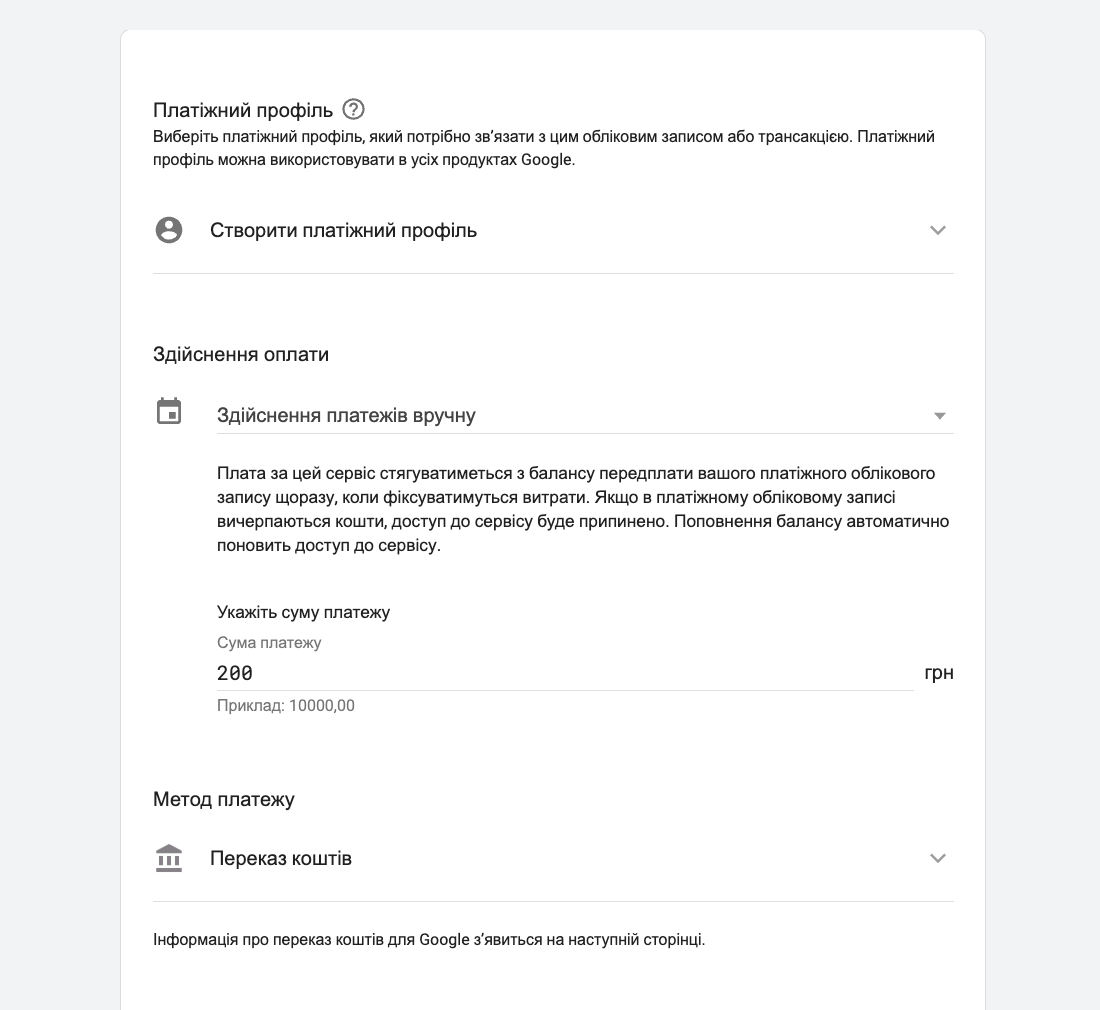Image resolution: width=1100 pixels, height=1010 pixels.
Task: Click the money transfer information note text
Action: coord(429,940)
